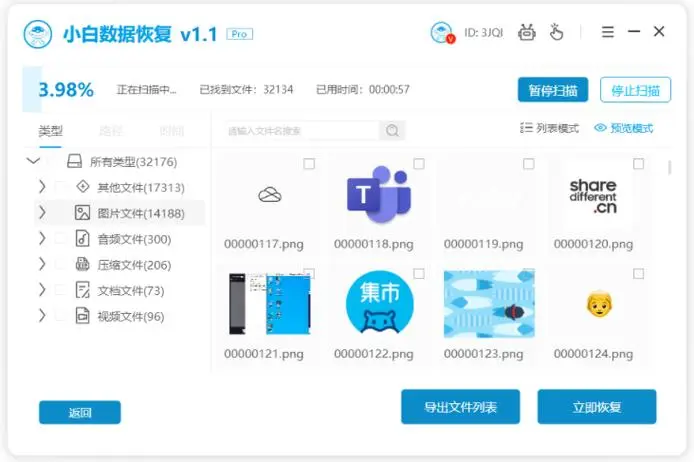694x462 pixels.
Task: Click 停止扫描 to stop scanning
Action: [636, 90]
